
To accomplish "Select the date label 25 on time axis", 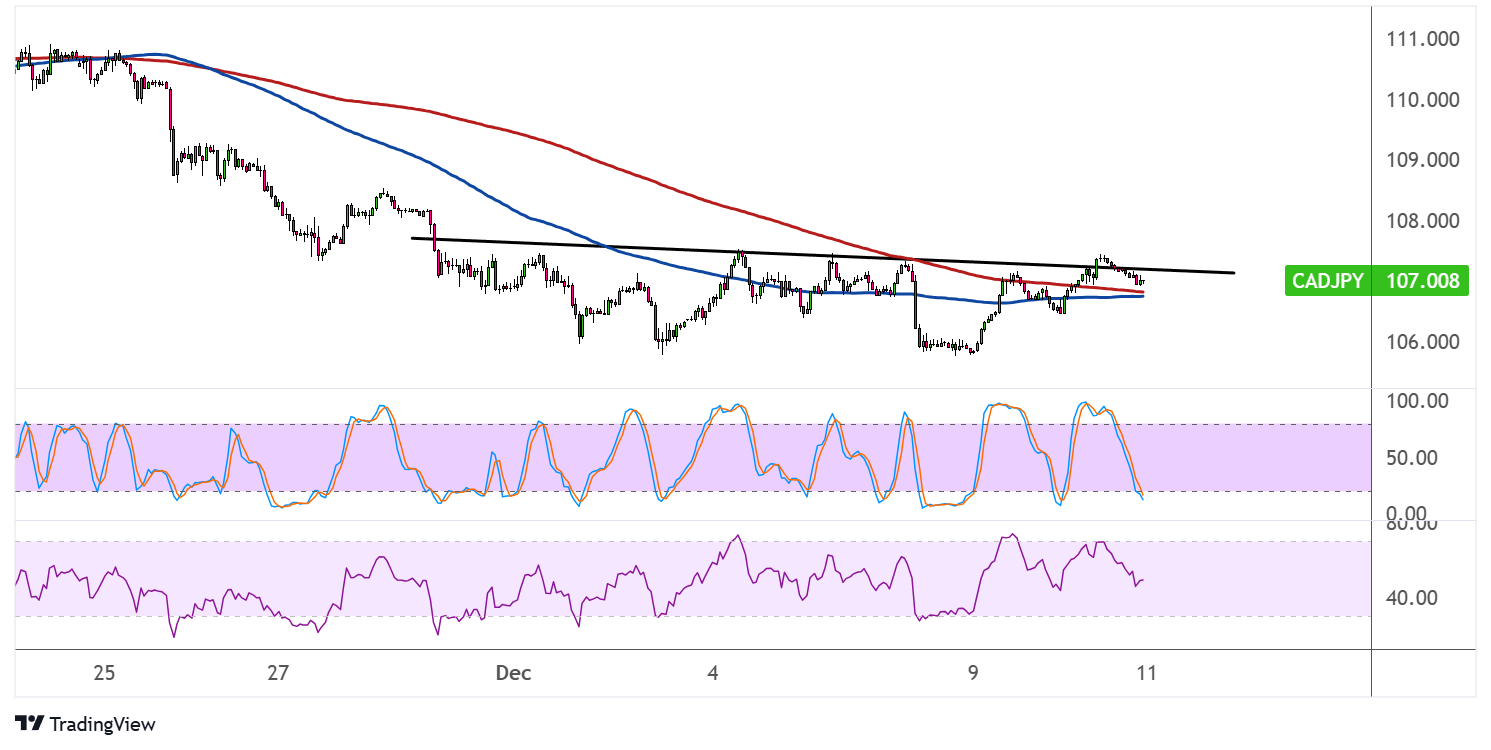I will 104,673.
